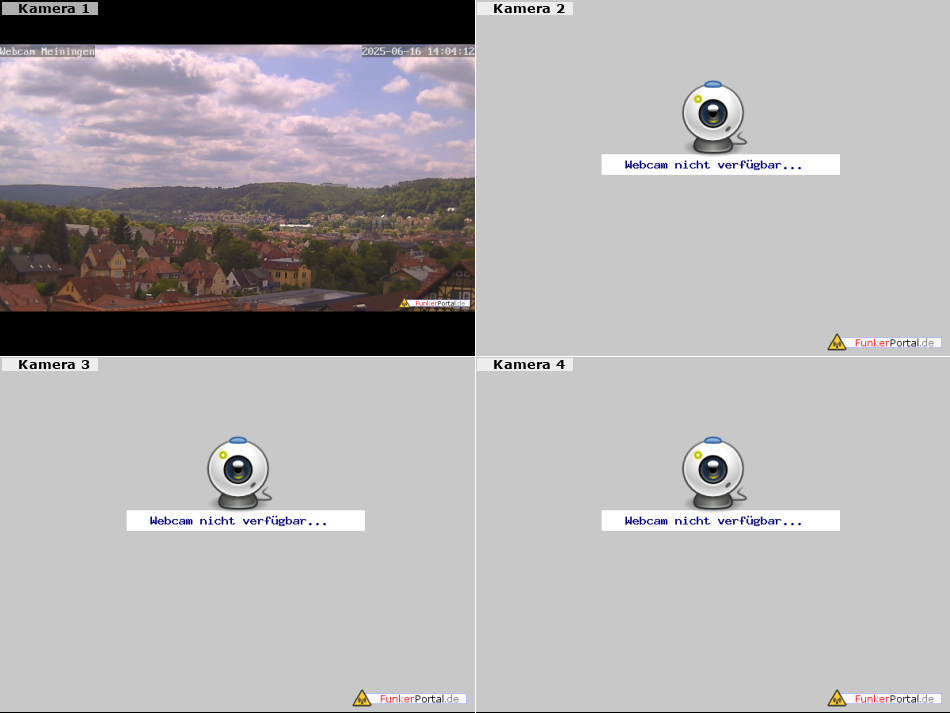Click the webcam icon in Kamera 4
Viewport: 950px width, 713px height.
pos(714,473)
